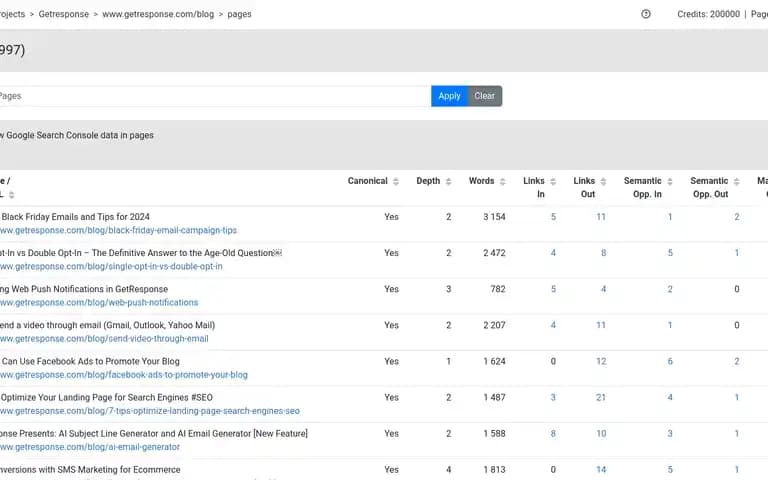Click Links In 3 for Landing Page SEO row
The height and width of the screenshot is (480, 768).
coord(553,398)
